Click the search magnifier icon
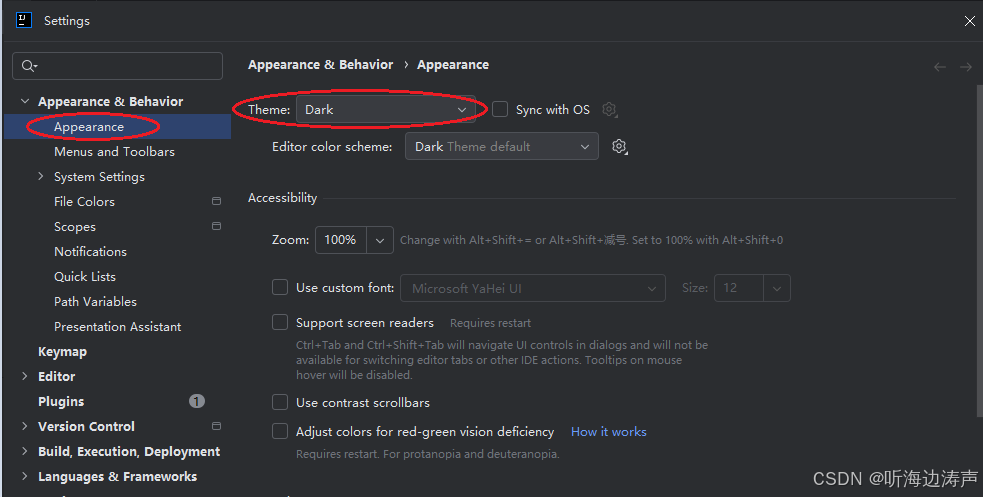The image size is (983, 497). click(29, 66)
